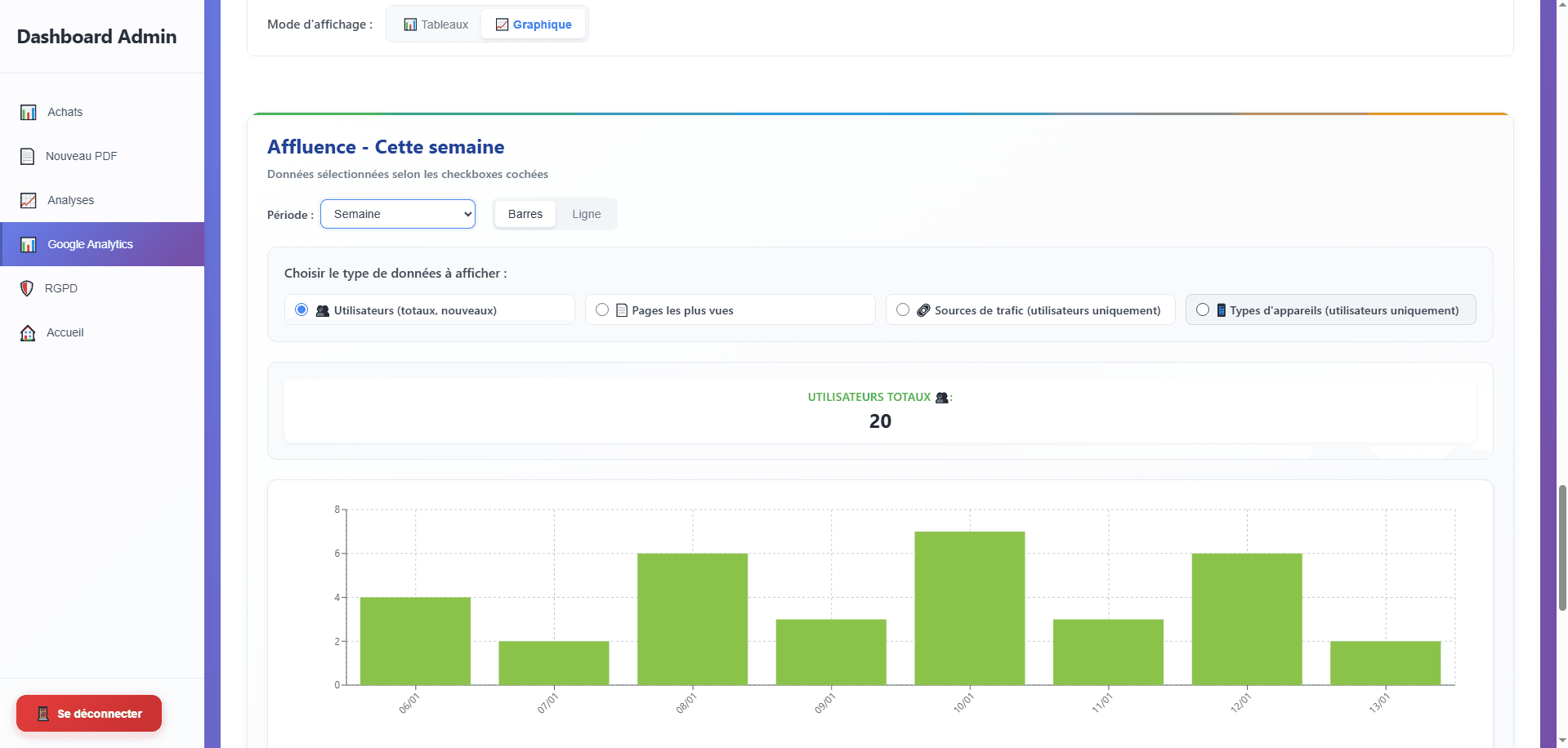1568x748 pixels.
Task: Choose the Ligne chart style
Action: coord(586,214)
